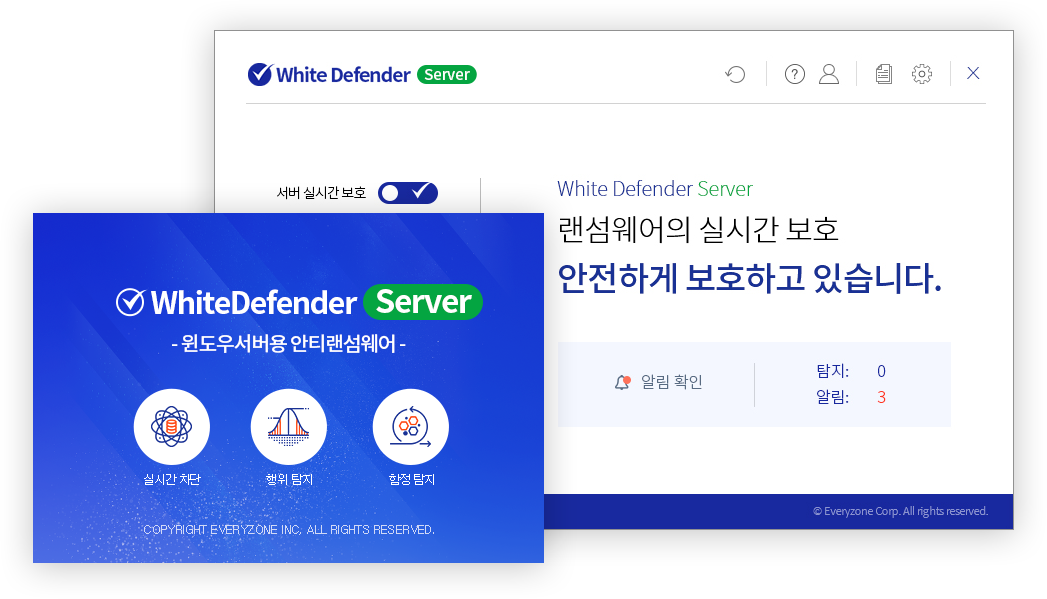Click the refresh icon in main window header
This screenshot has height=599, width=1047.
click(x=735, y=74)
